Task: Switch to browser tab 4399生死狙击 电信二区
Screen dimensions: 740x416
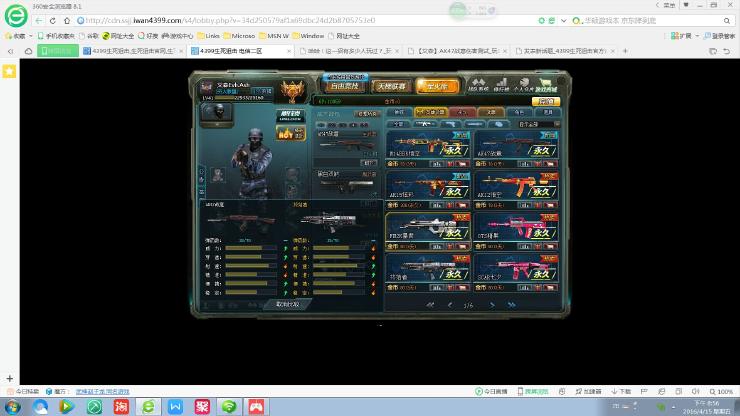Action: [x=241, y=51]
